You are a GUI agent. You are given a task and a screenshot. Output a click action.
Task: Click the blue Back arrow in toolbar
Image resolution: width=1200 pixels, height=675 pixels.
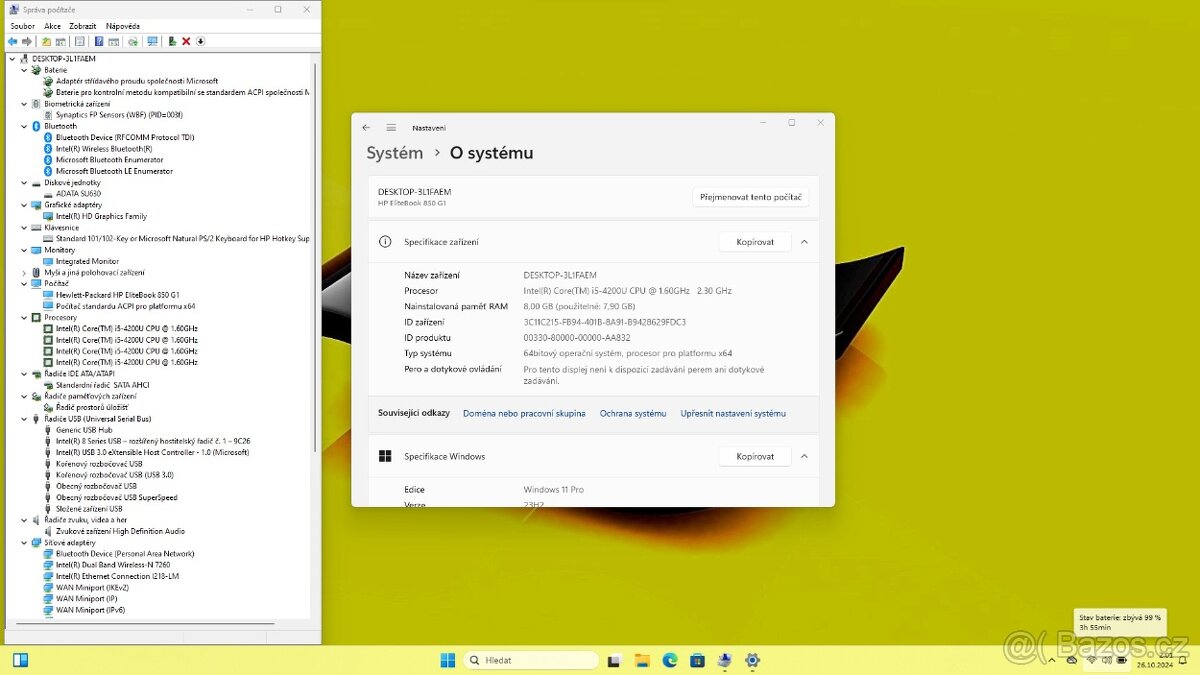click(12, 41)
